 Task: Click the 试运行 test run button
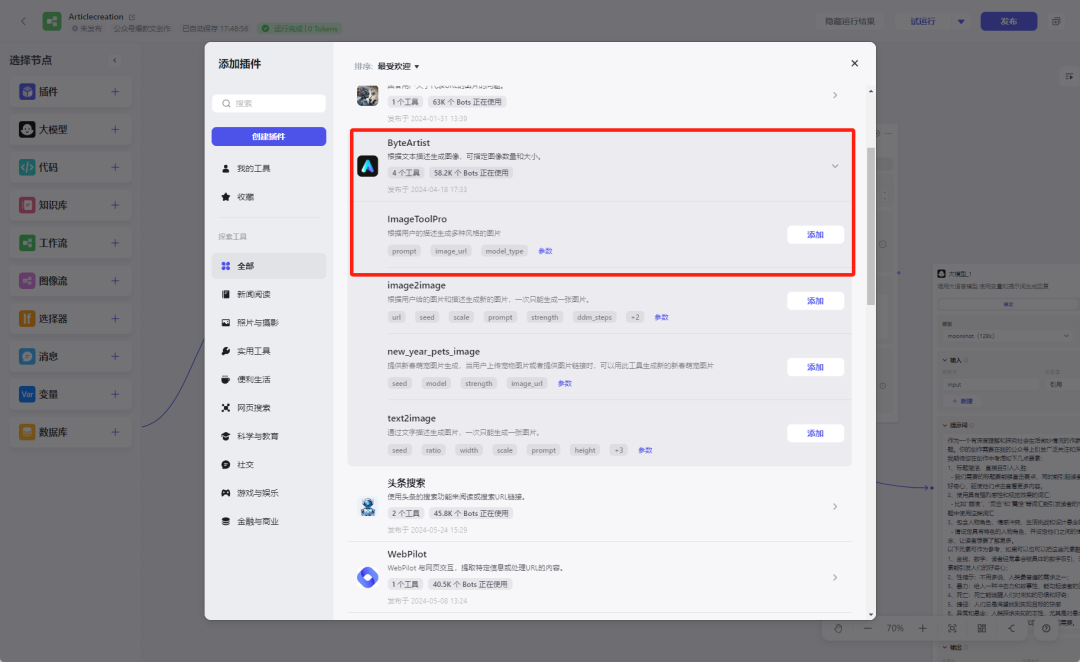923,21
